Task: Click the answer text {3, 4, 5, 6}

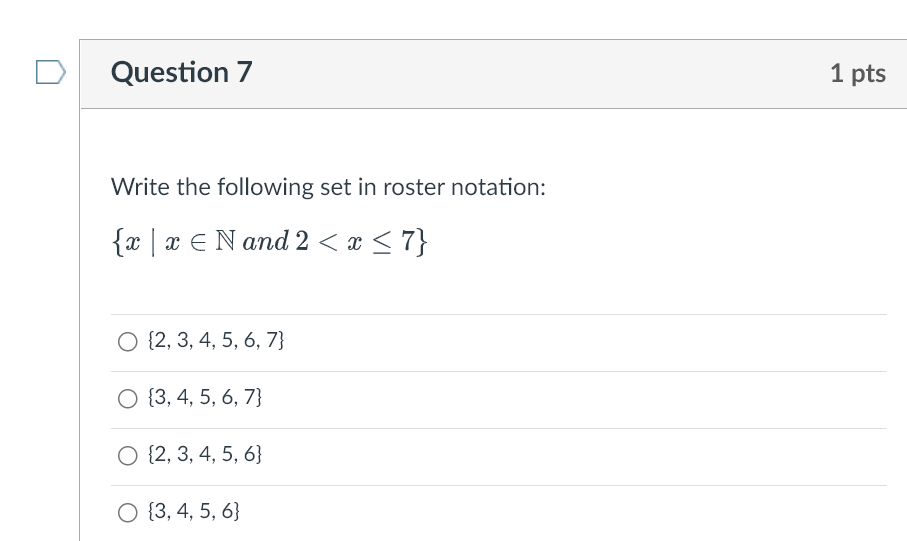Action: pyautogui.click(x=194, y=510)
